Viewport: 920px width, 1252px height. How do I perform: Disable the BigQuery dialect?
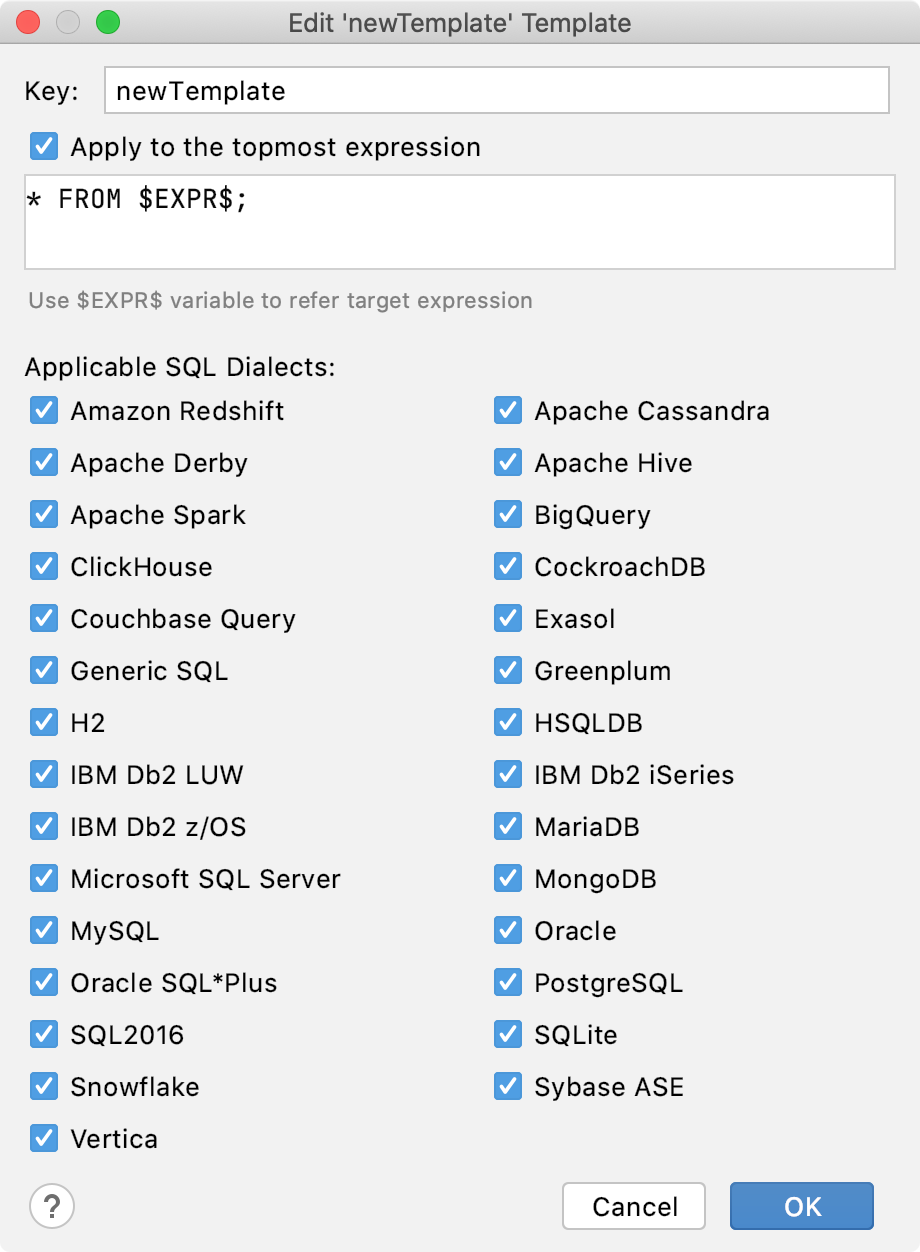pos(507,514)
